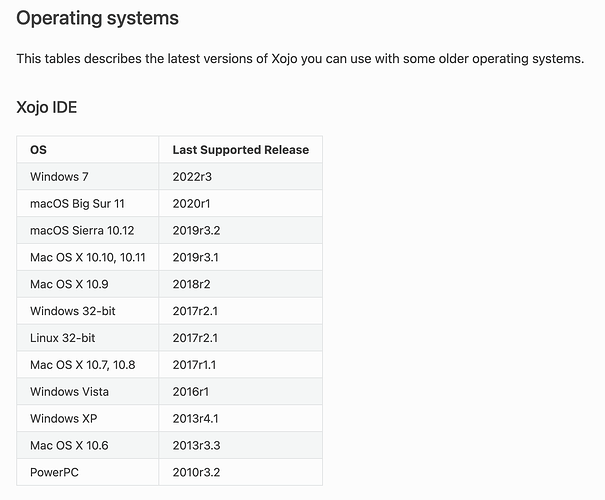Viewport: 605px width, 500px height.
Task: Select the "OS" column header
Action: pyautogui.click(x=38, y=150)
